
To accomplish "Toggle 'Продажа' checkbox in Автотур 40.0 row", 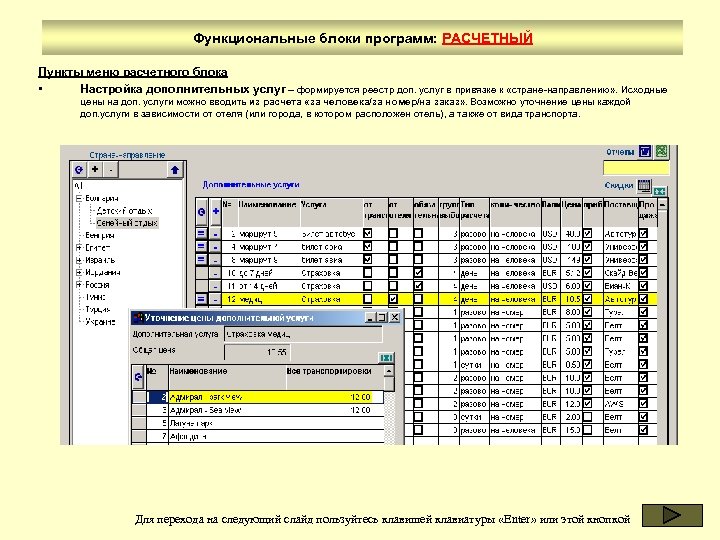I will pyautogui.click(x=643, y=233).
